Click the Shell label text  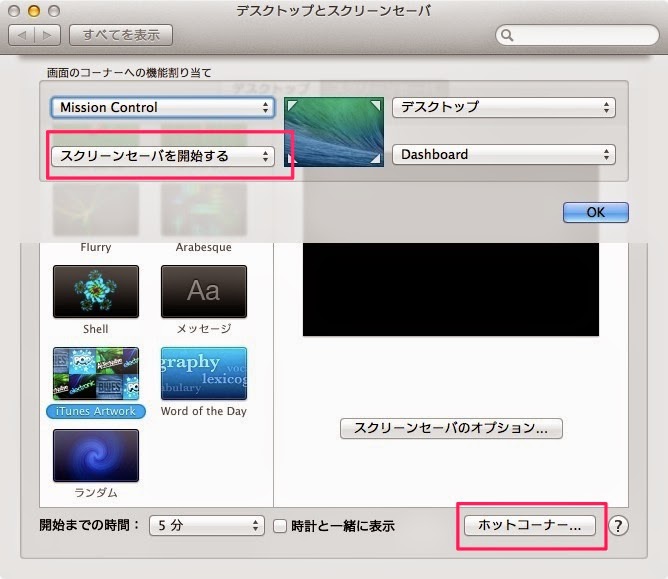pos(96,329)
